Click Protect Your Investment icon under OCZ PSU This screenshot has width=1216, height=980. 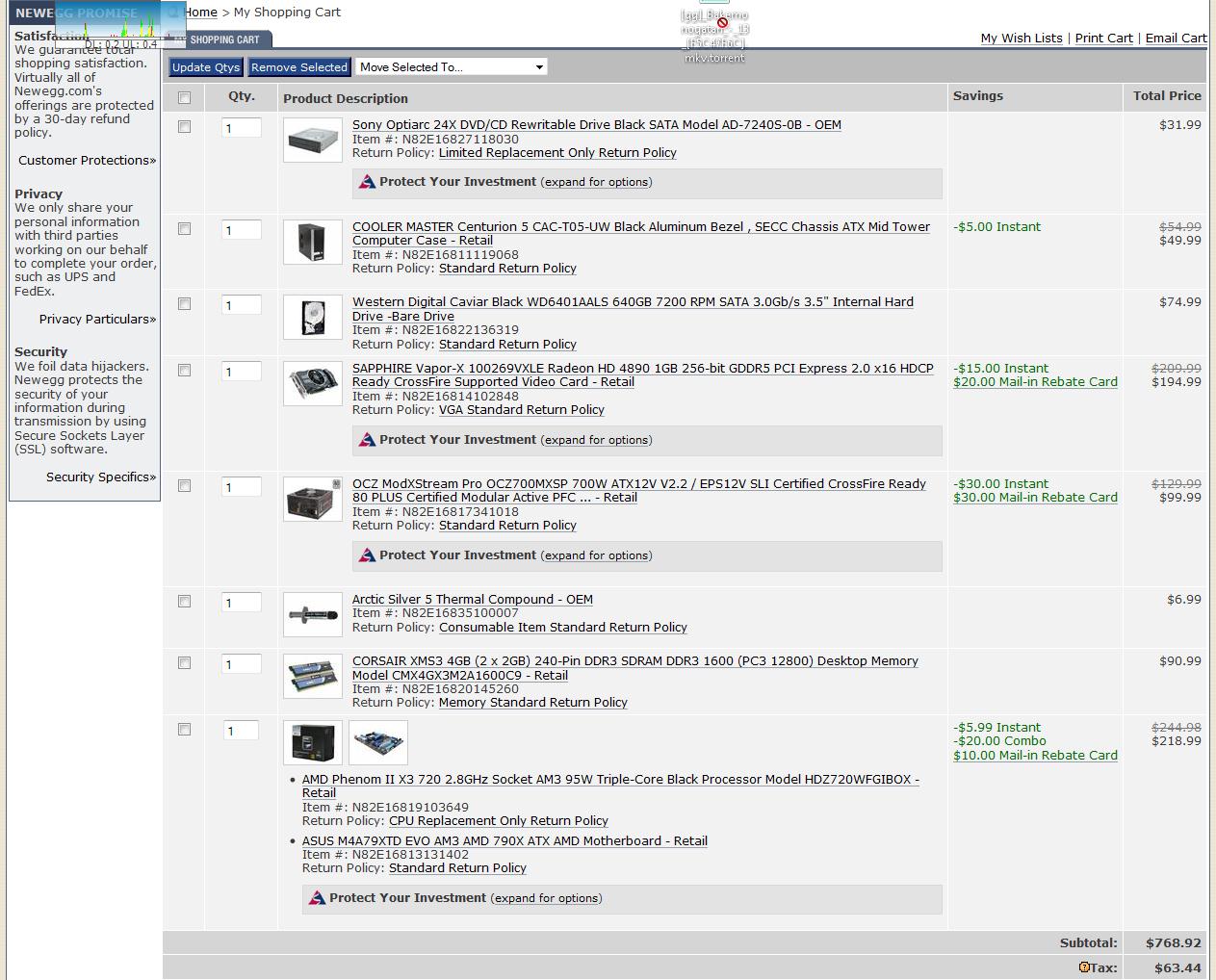pos(367,555)
